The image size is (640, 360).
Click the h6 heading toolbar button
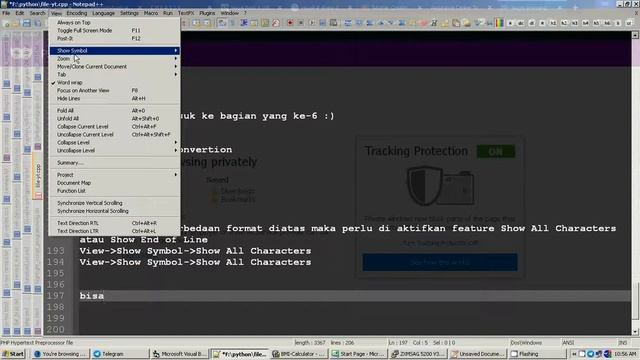tap(607, 23)
